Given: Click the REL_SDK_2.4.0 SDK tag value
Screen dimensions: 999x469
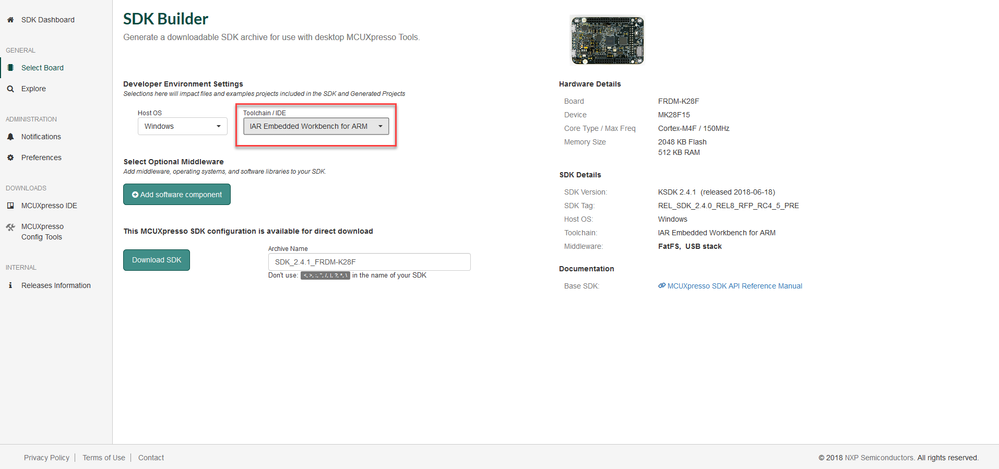Looking at the screenshot, I should pos(728,206).
